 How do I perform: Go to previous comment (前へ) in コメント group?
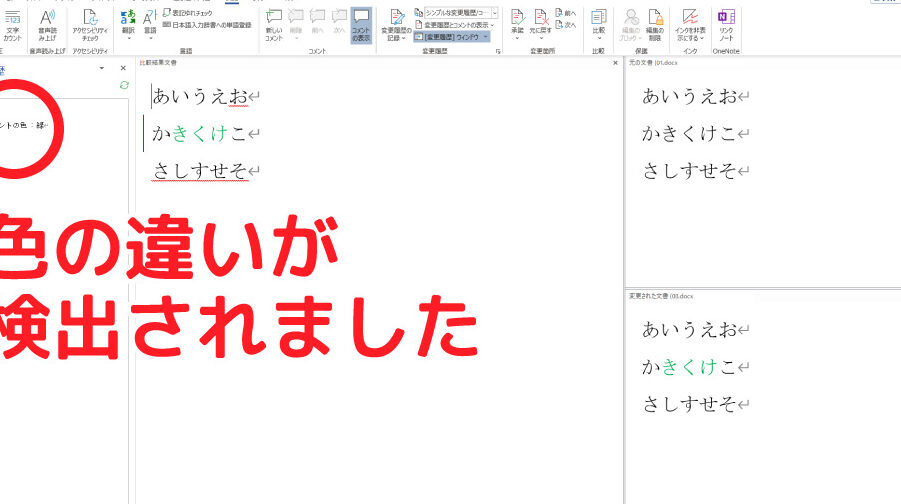click(x=317, y=23)
